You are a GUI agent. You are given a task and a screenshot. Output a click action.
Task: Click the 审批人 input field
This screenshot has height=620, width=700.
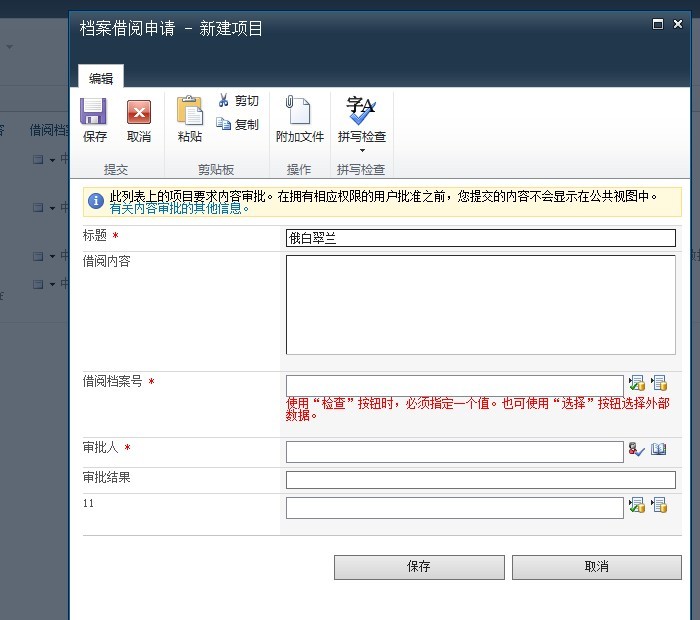click(x=454, y=452)
